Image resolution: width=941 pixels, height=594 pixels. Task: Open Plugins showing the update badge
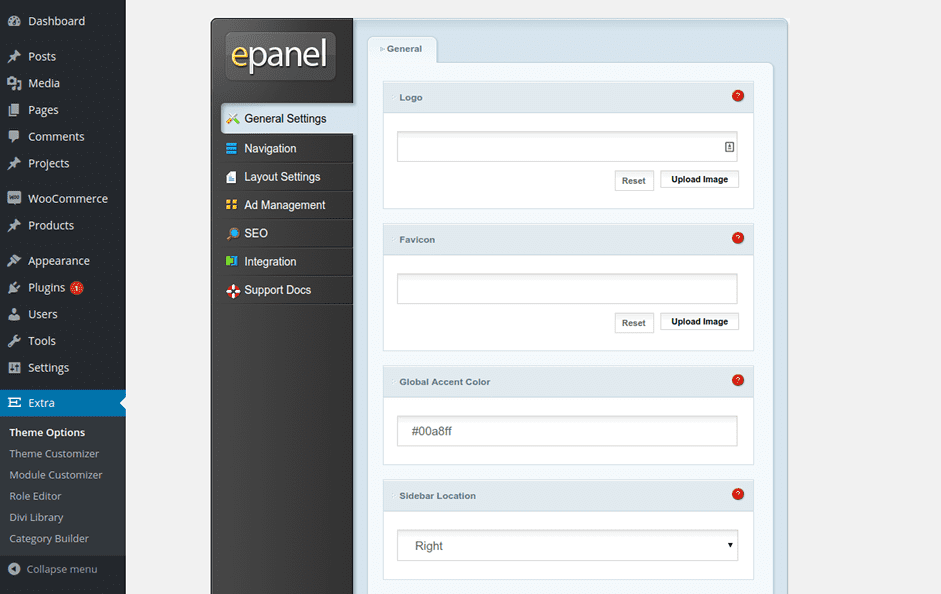coord(42,287)
